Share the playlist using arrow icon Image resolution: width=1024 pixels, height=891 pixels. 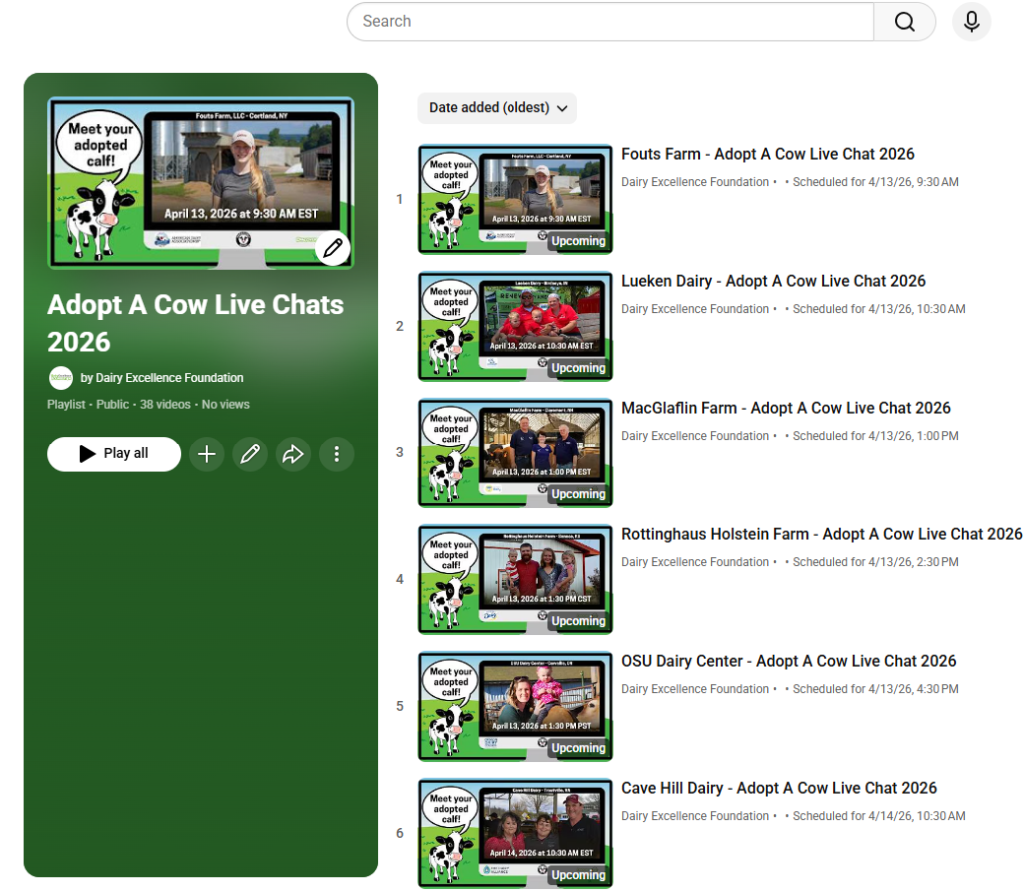tap(293, 454)
